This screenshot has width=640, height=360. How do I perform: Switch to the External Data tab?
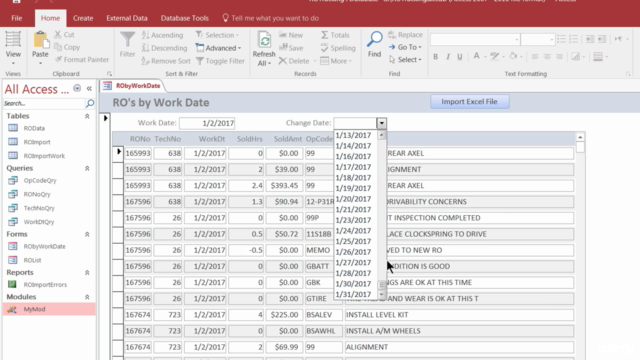tap(127, 18)
